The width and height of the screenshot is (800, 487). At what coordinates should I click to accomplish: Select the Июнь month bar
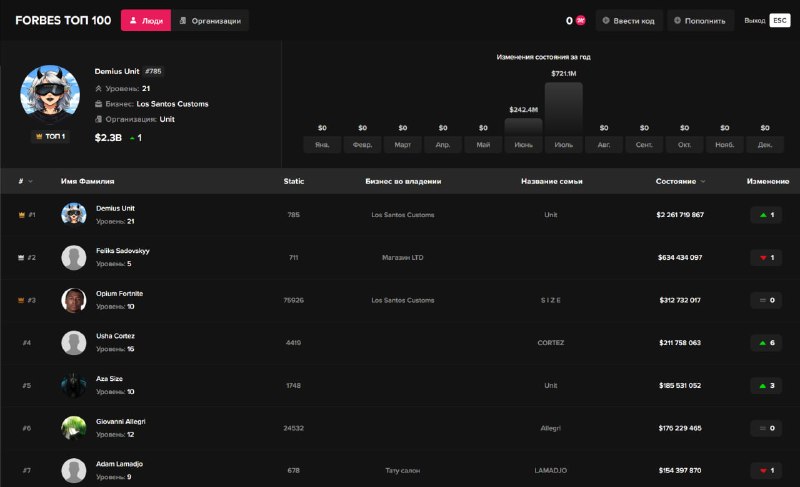[x=523, y=126]
